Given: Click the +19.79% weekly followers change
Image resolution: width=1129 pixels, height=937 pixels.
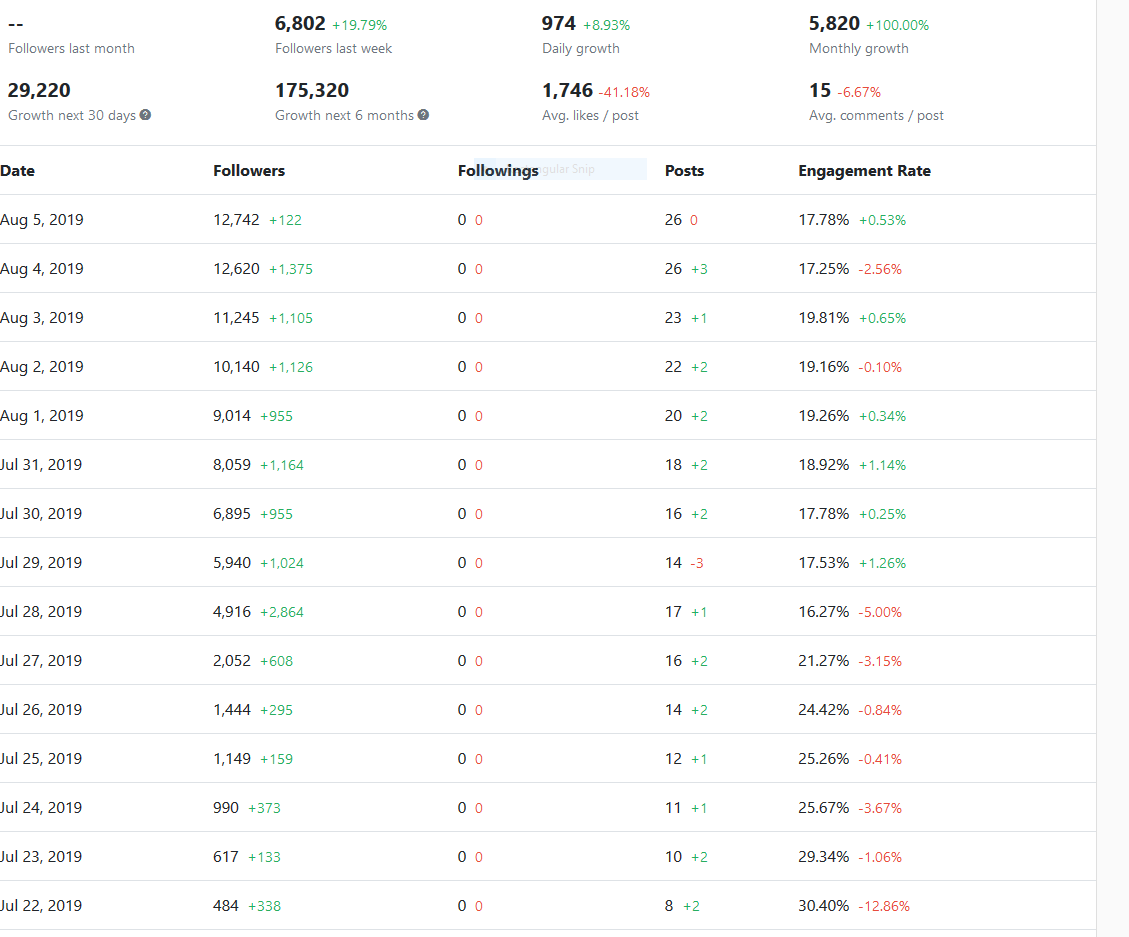Looking at the screenshot, I should point(359,25).
